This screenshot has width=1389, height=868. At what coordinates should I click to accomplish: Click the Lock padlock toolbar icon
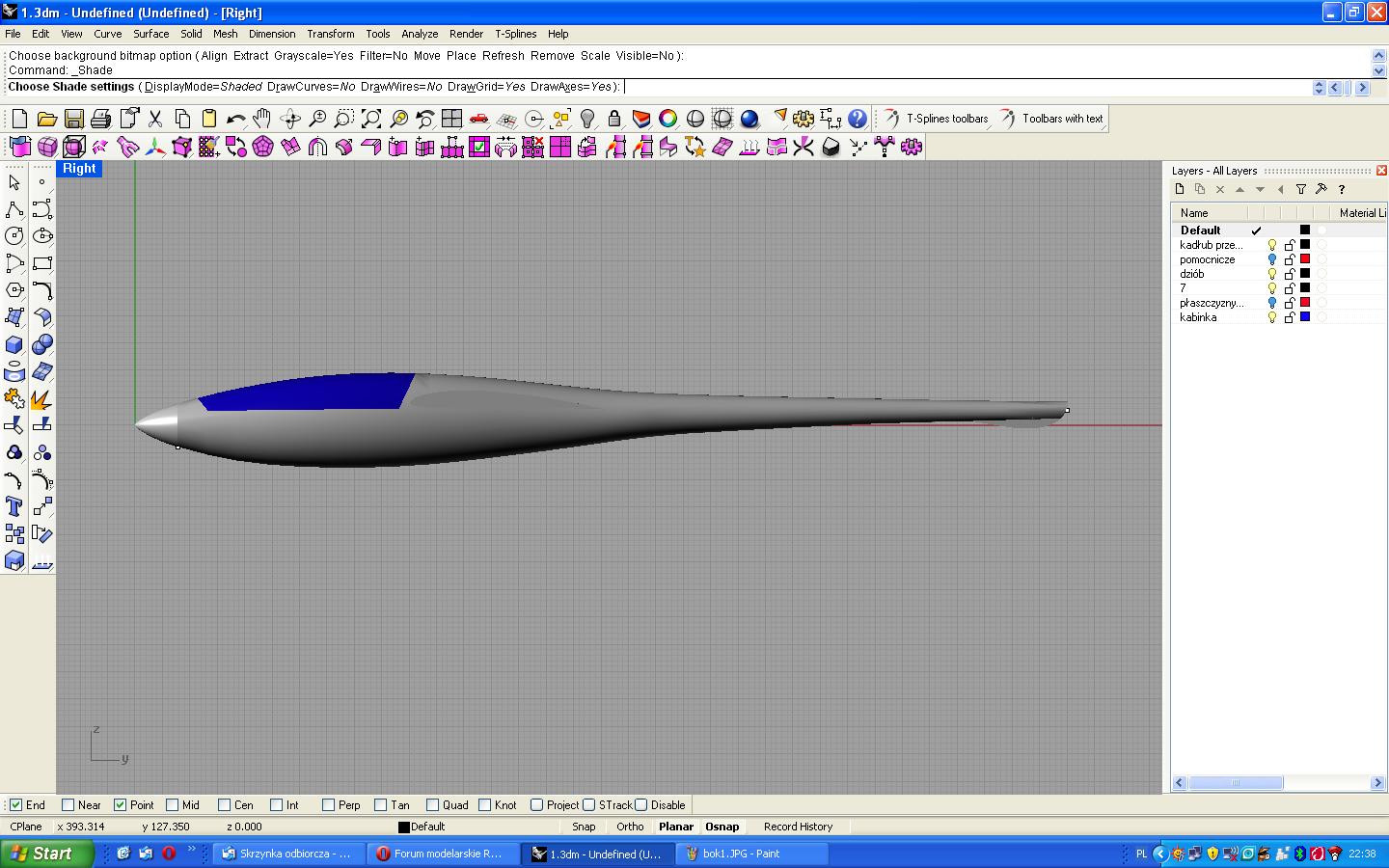coord(614,119)
